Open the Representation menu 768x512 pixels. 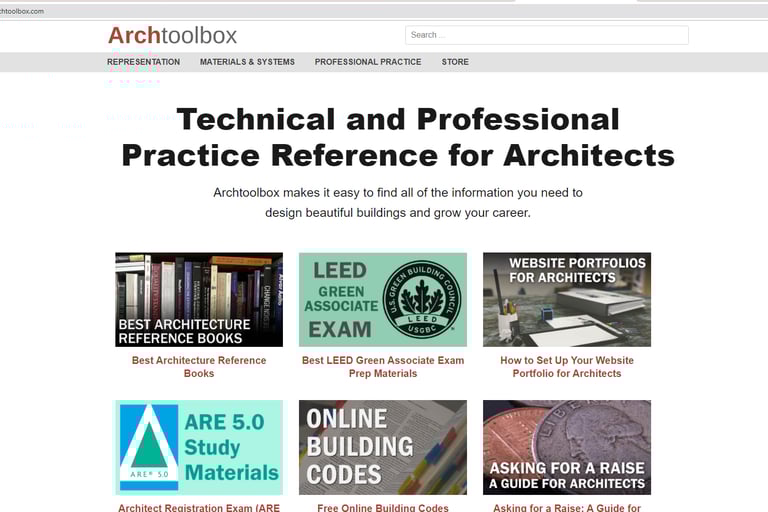(144, 62)
